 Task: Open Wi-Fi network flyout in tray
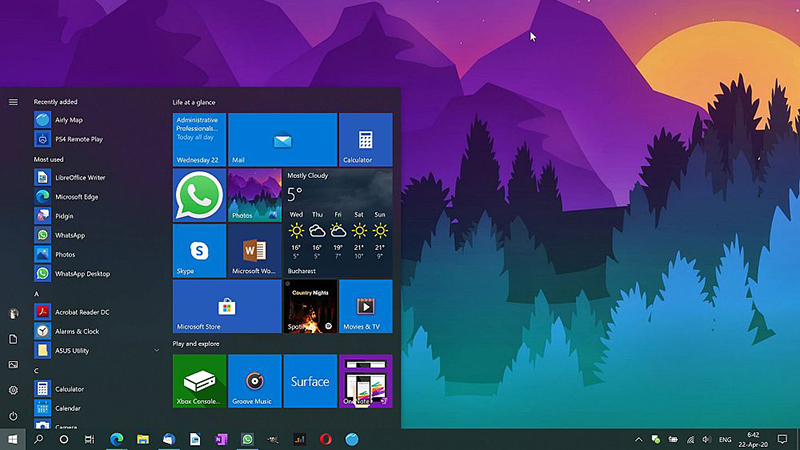tap(690, 439)
